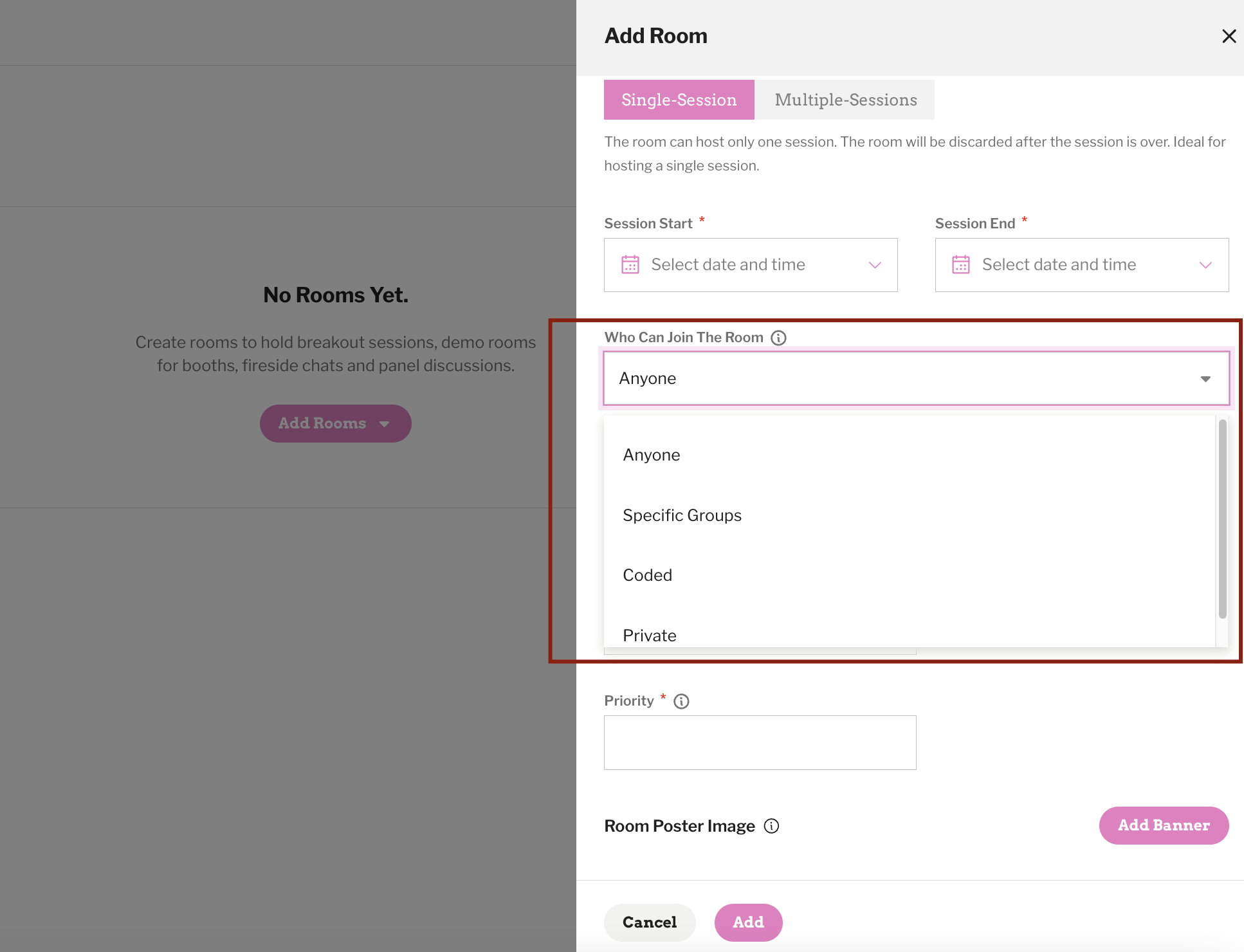Click the Who Can Join The Room combo box
1244x952 pixels.
[916, 378]
